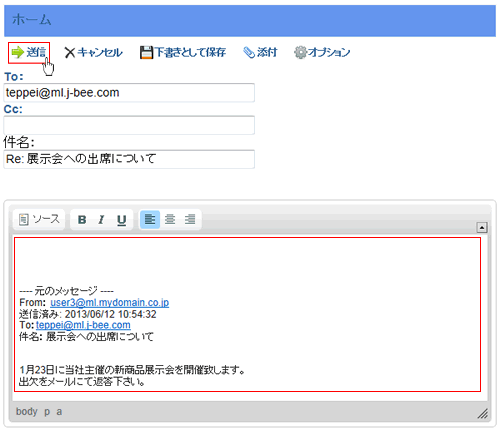Select the a element path item
Viewport: 500px width, 435px height.
pyautogui.click(x=59, y=412)
